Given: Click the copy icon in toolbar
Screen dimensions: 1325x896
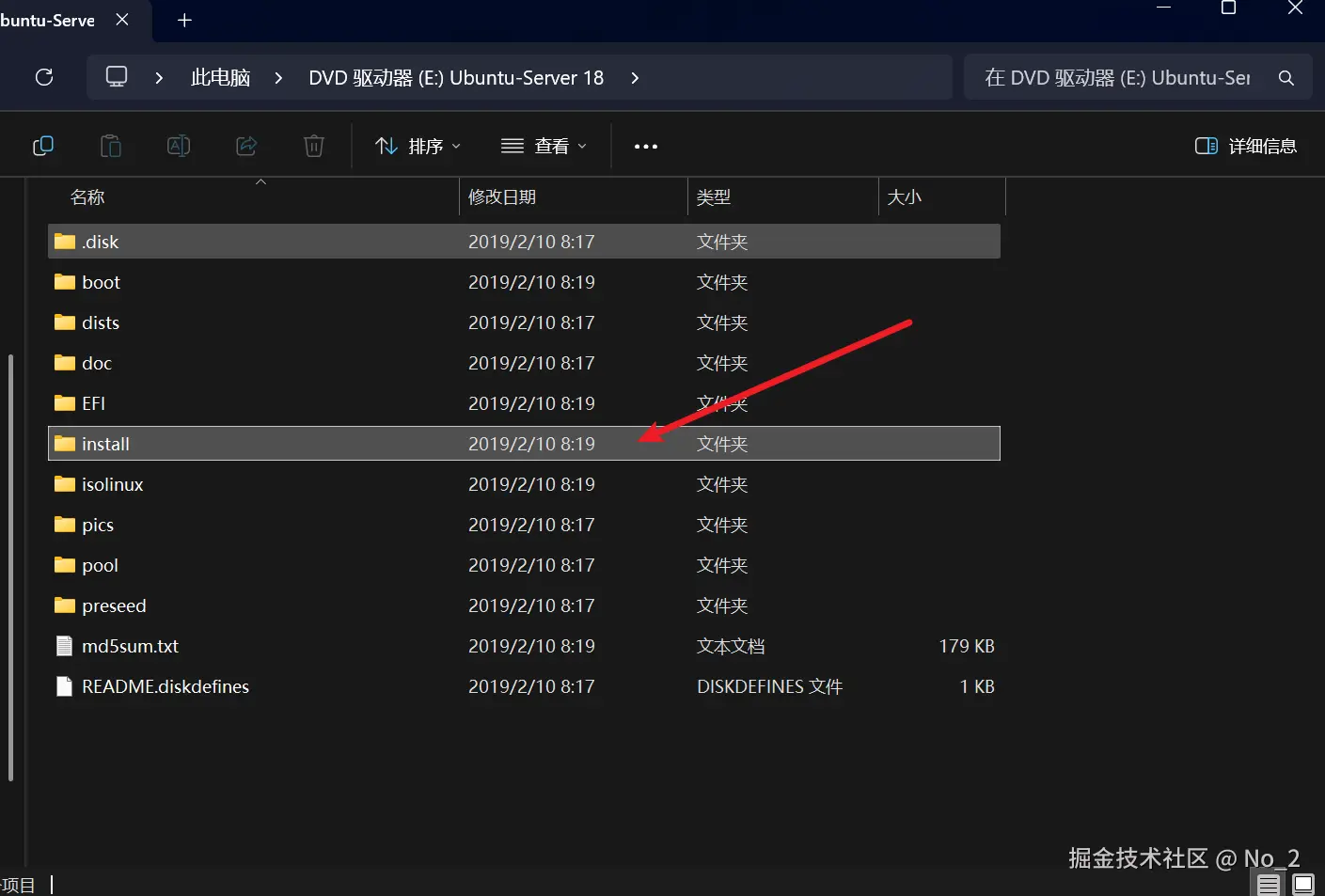Looking at the screenshot, I should point(43,146).
